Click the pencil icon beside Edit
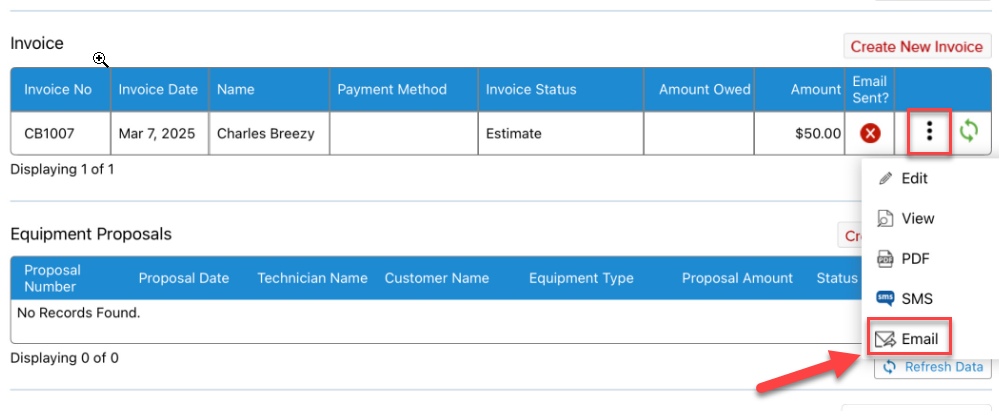 click(x=885, y=178)
